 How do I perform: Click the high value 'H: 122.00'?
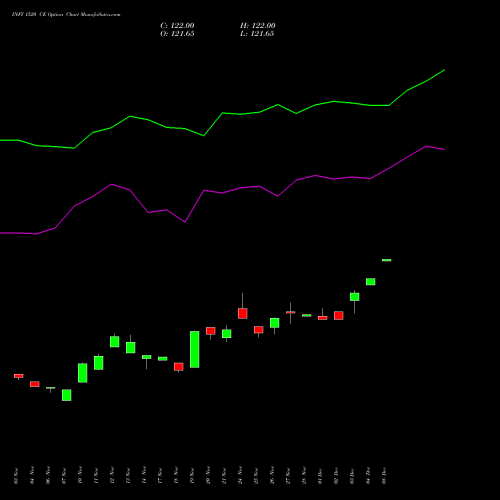coord(258,26)
